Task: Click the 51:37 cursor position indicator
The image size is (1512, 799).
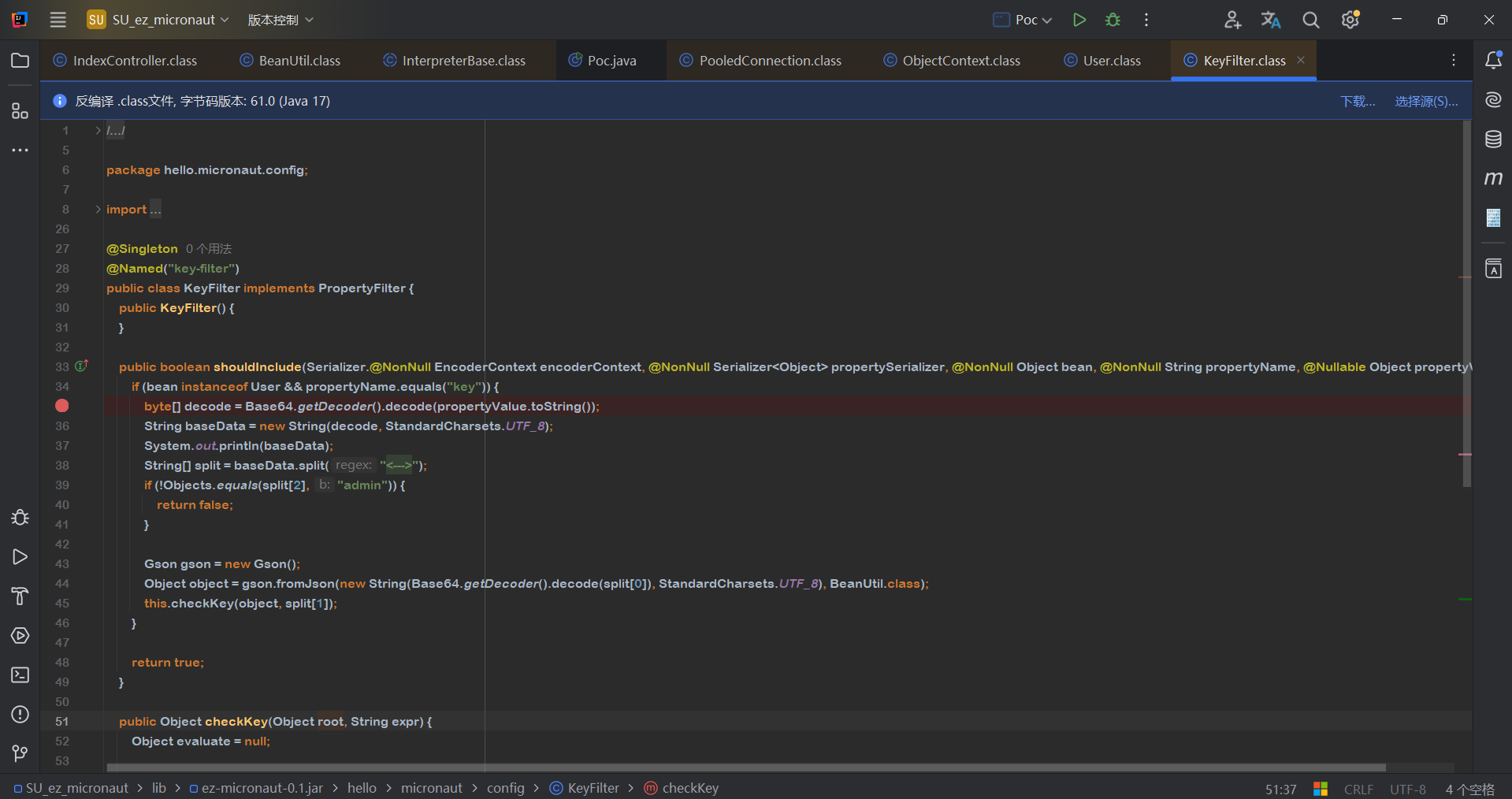Action: [1281, 790]
